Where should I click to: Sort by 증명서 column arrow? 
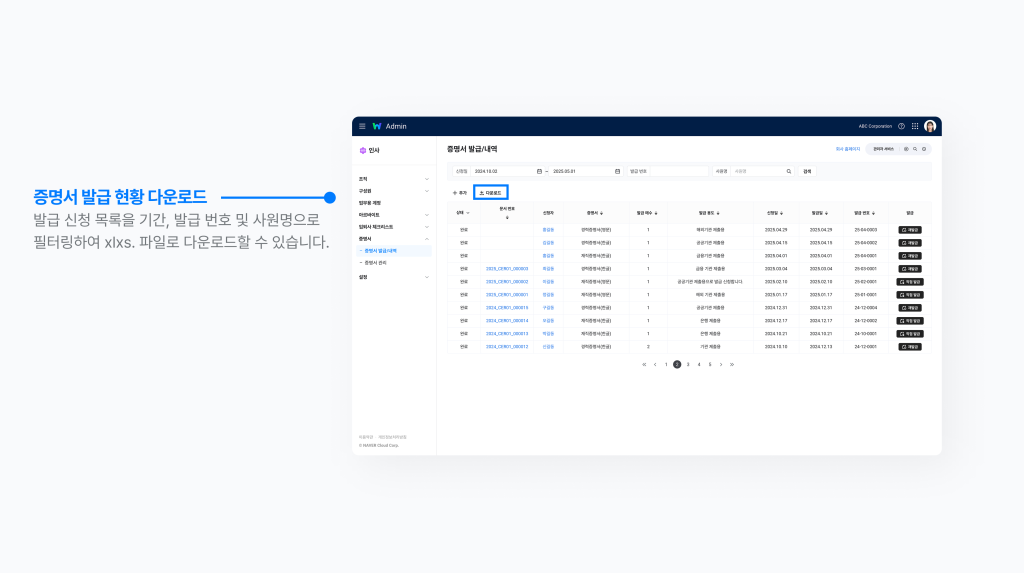[601, 213]
